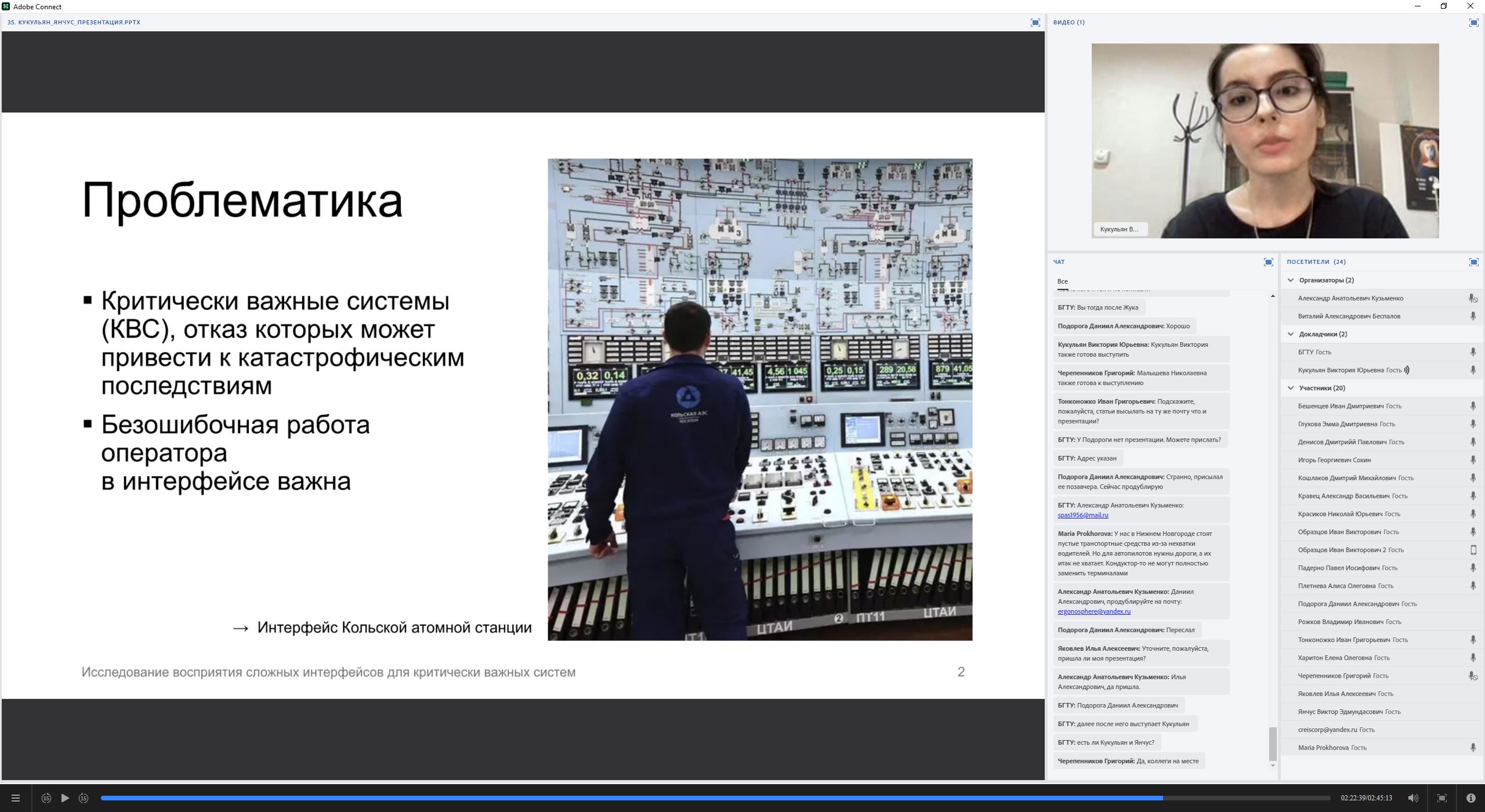
Task: Rewind recording 15 seconds
Action: point(46,798)
